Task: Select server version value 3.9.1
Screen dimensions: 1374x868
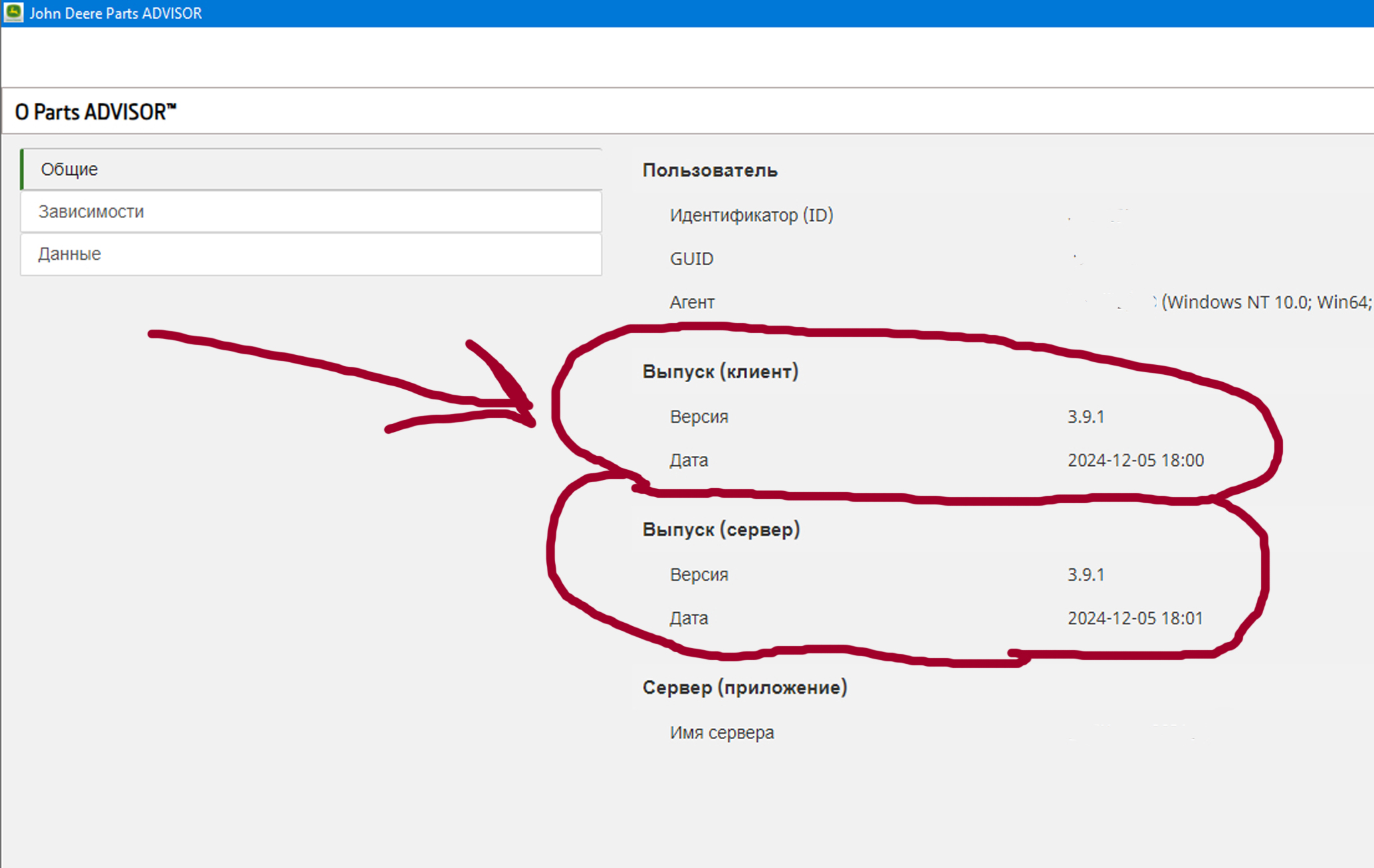Action: point(1086,575)
